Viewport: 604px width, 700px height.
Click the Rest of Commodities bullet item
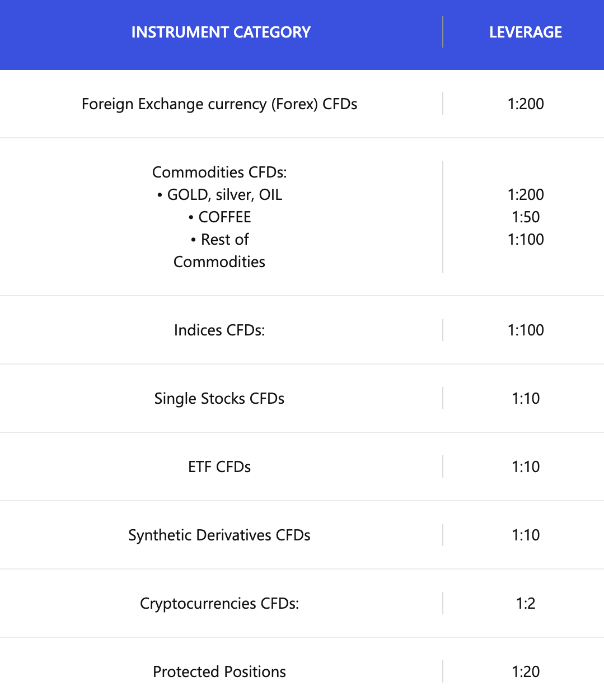click(219, 250)
